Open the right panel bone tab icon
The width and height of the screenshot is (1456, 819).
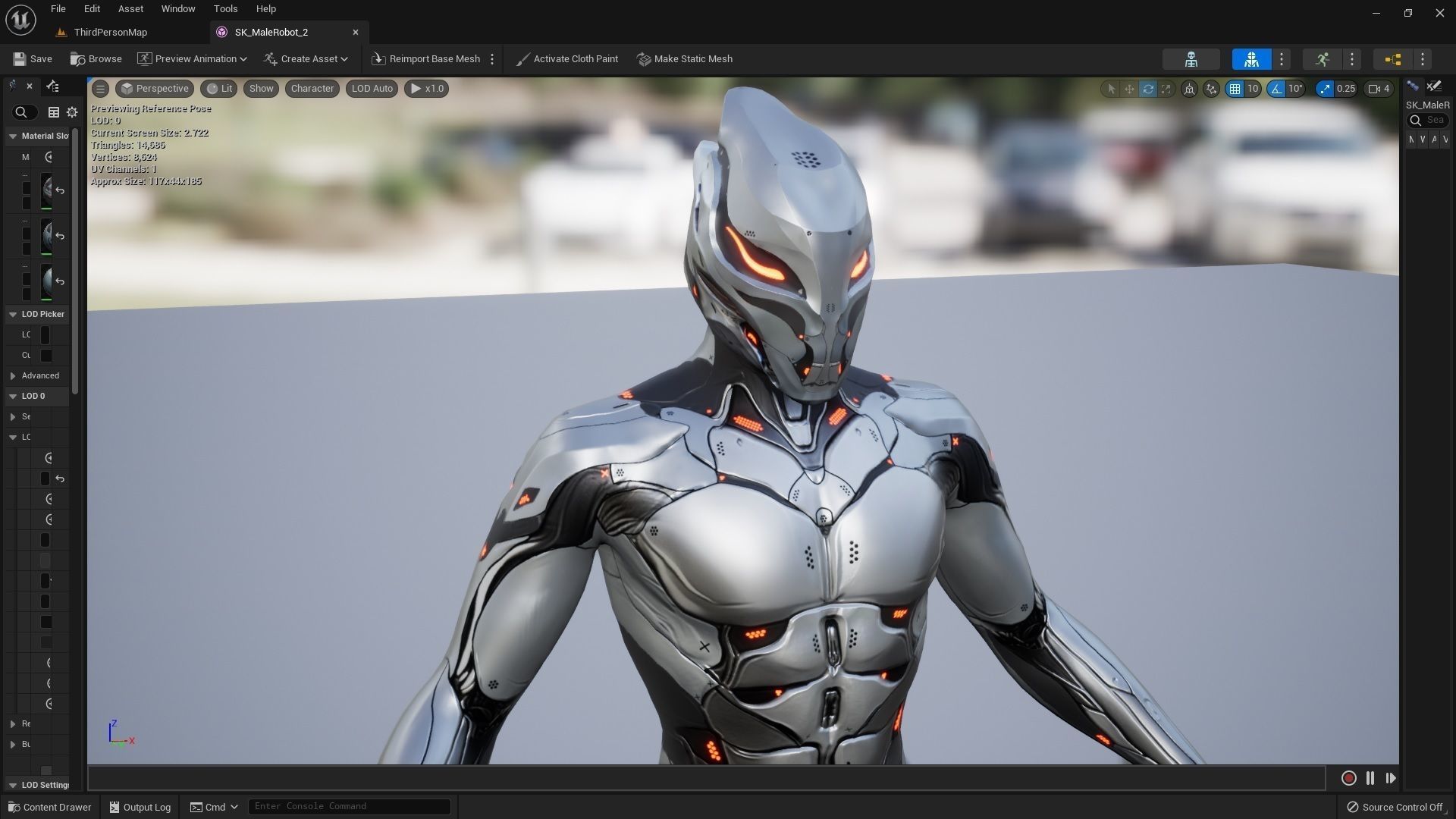1413,86
